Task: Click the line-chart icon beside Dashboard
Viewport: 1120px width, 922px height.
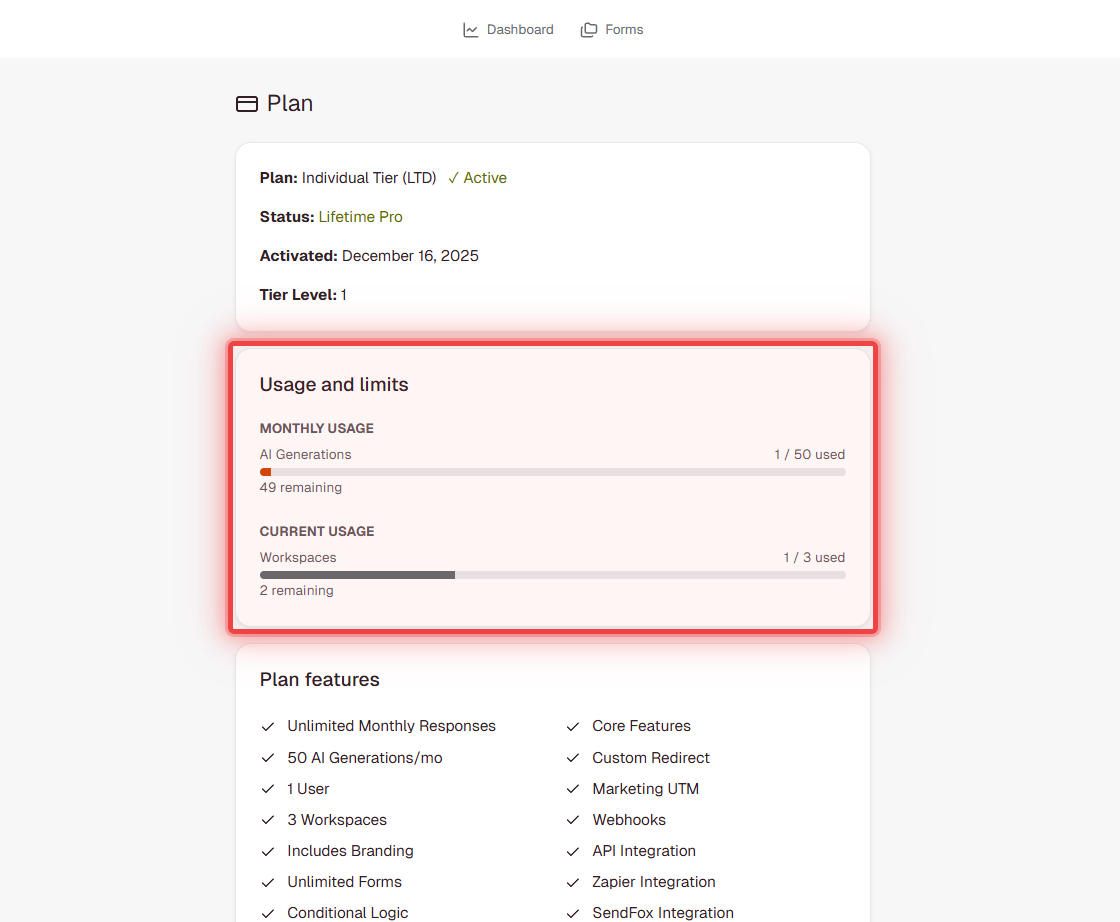Action: [469, 29]
